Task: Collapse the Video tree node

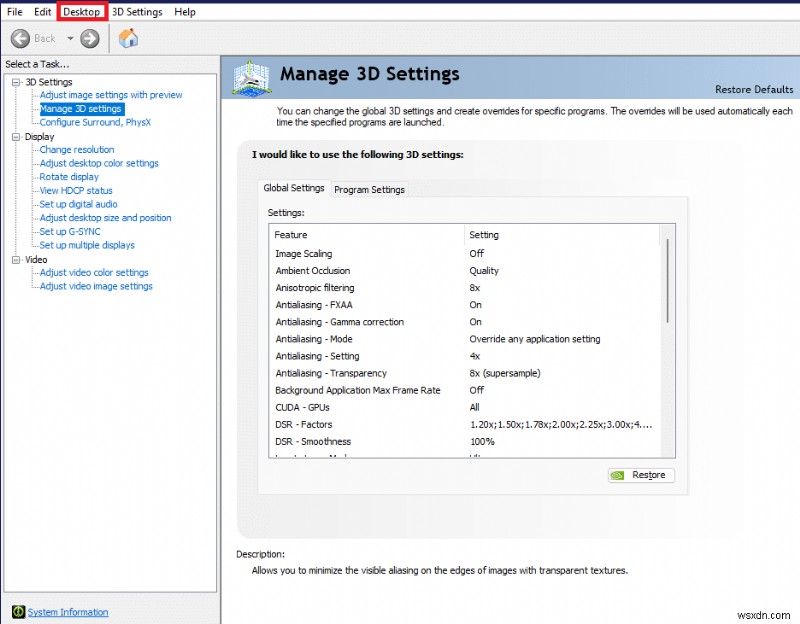Action: 16,259
